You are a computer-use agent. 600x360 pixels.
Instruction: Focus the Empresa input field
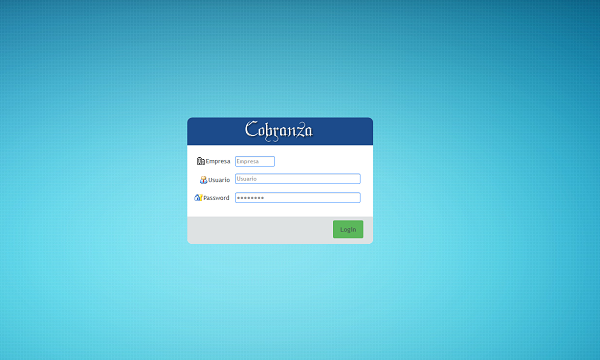[255, 161]
